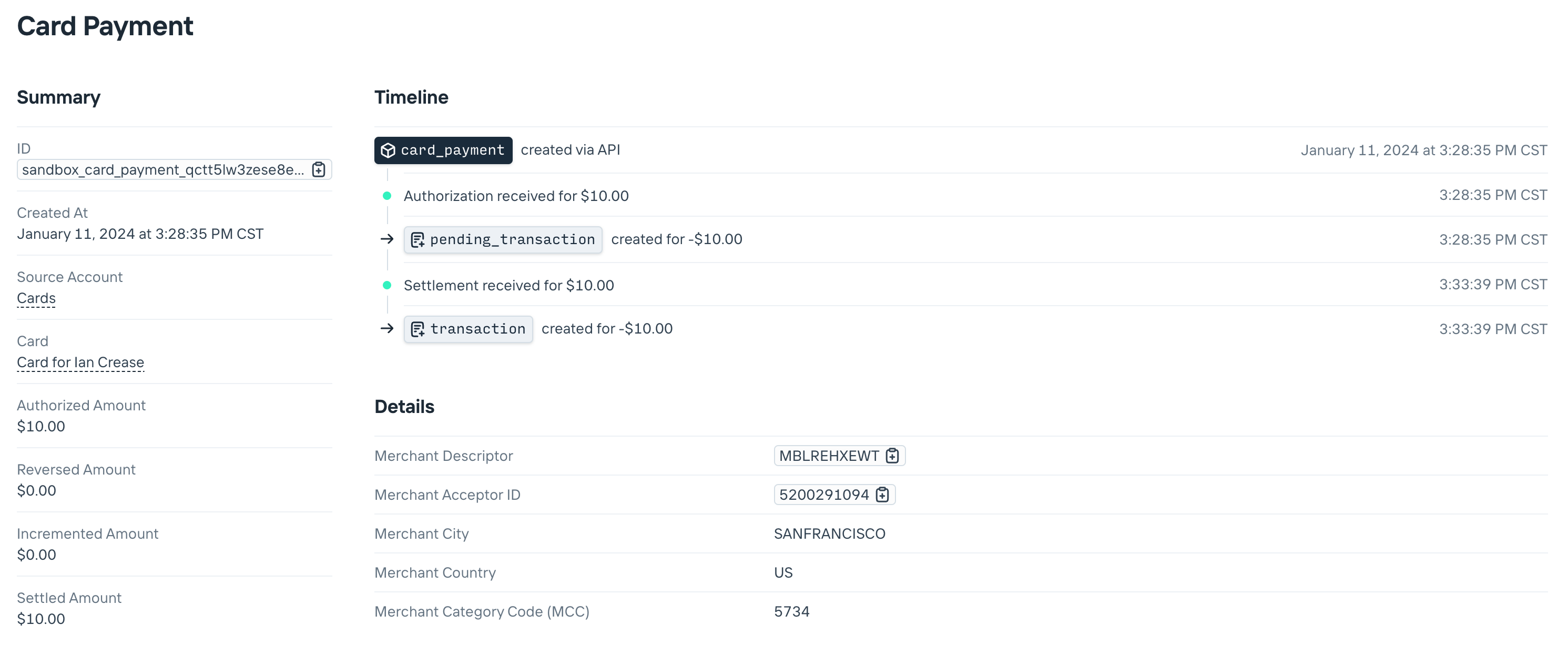This screenshot has width=1568, height=645.
Task: Click the Timeline section heading
Action: [411, 96]
